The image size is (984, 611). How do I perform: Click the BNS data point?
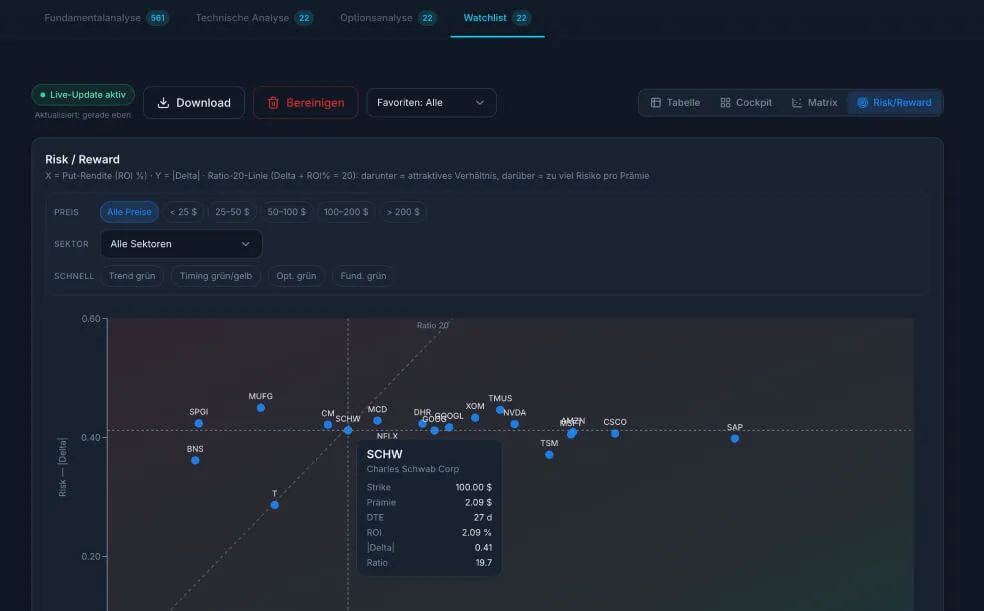(x=195, y=460)
